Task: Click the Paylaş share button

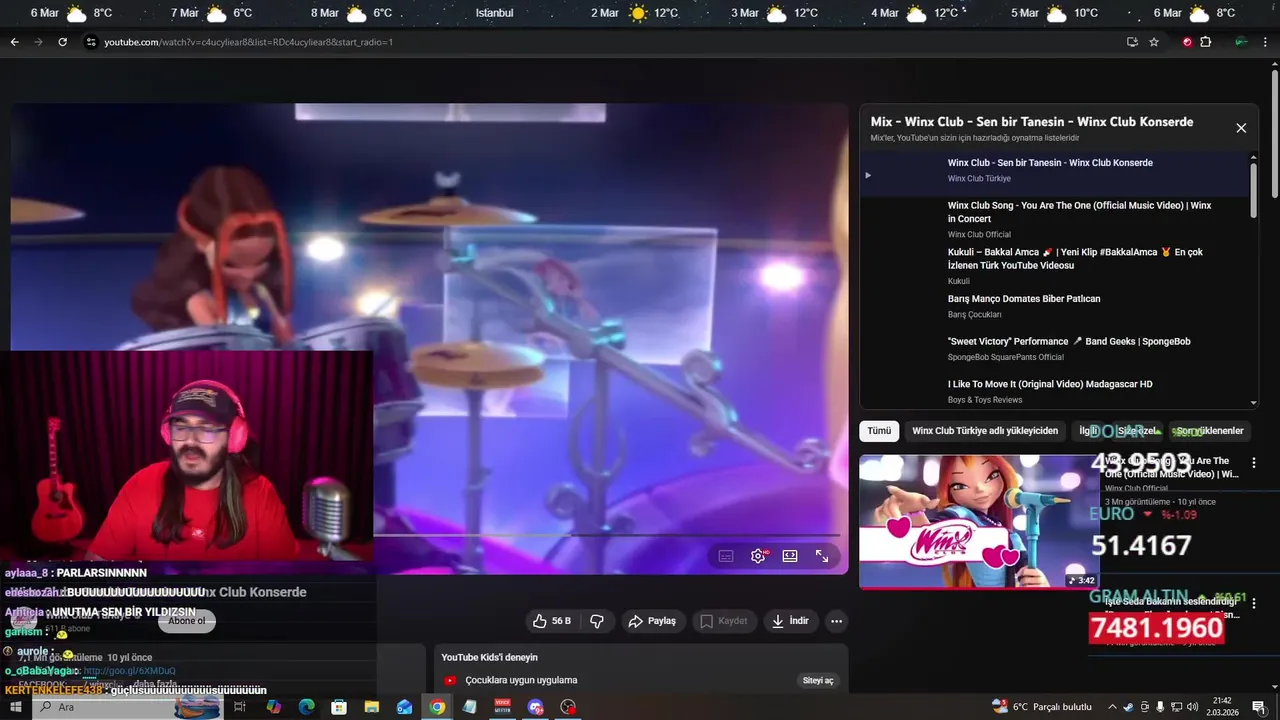Action: [x=652, y=621]
